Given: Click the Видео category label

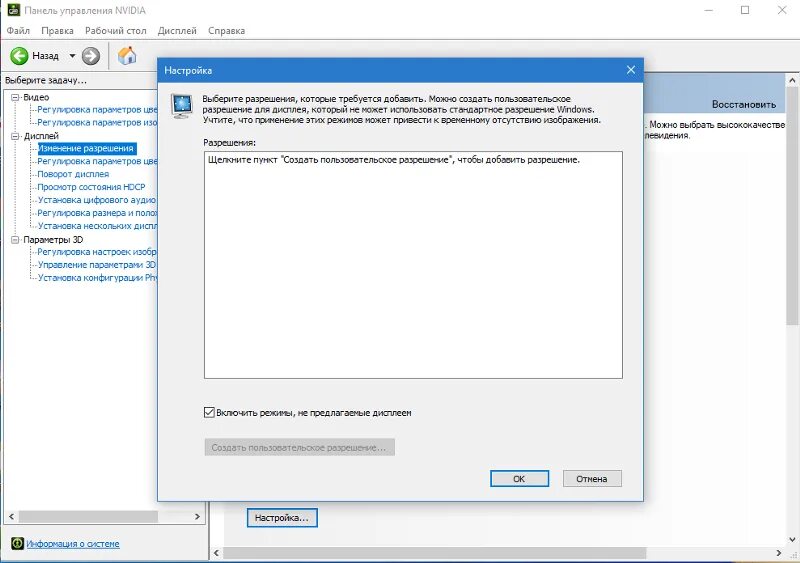Looking at the screenshot, I should coord(36,97).
